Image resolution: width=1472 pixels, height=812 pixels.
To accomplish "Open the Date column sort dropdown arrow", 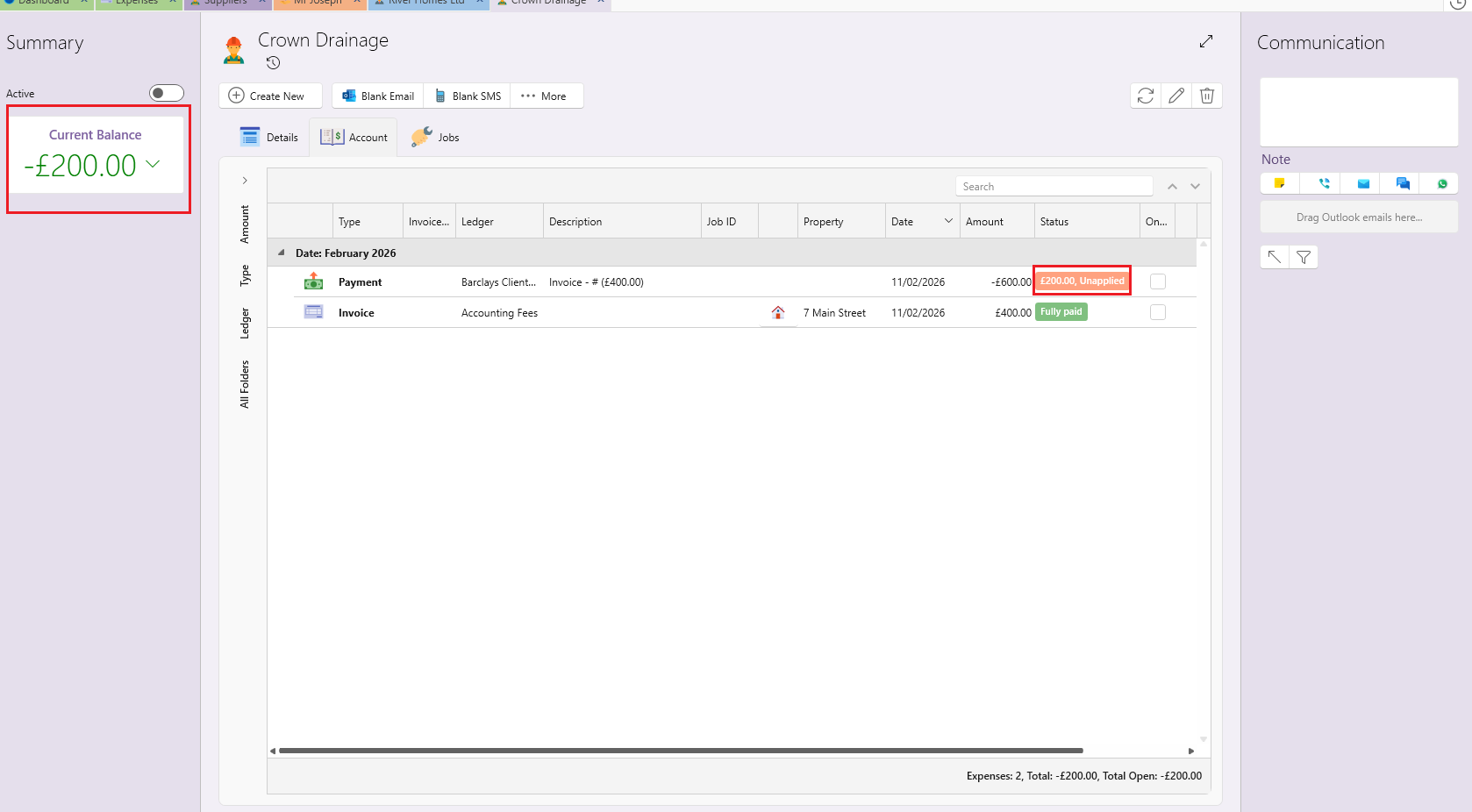I will (948, 221).
